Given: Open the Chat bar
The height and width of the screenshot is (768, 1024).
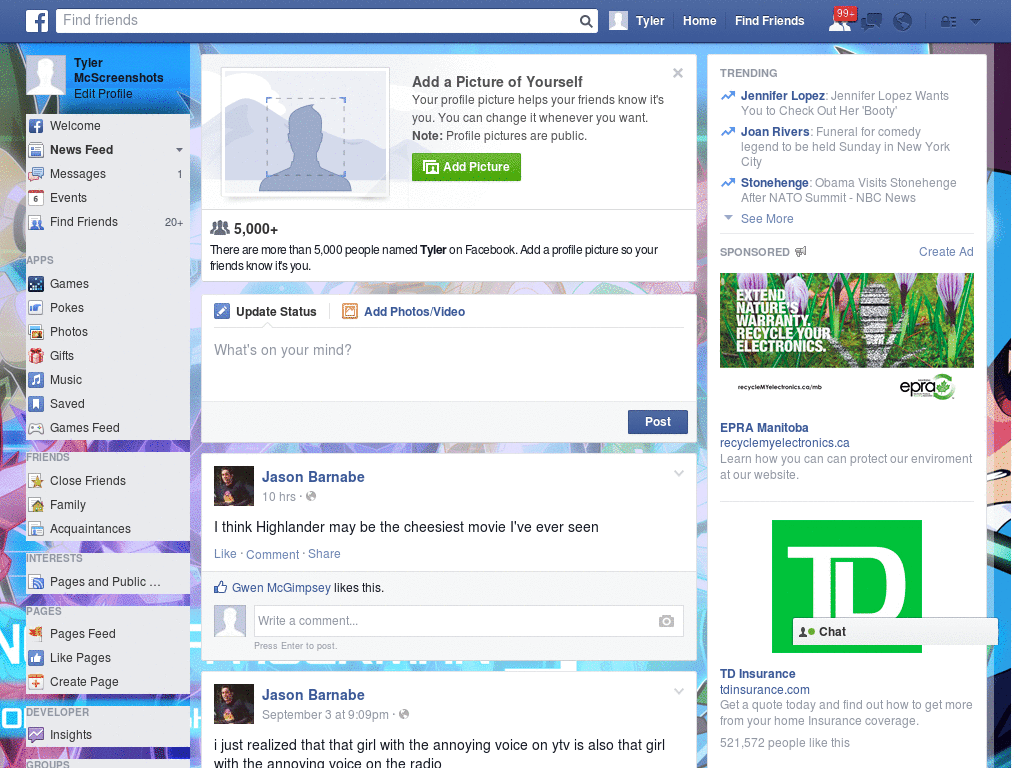Looking at the screenshot, I should point(895,632).
